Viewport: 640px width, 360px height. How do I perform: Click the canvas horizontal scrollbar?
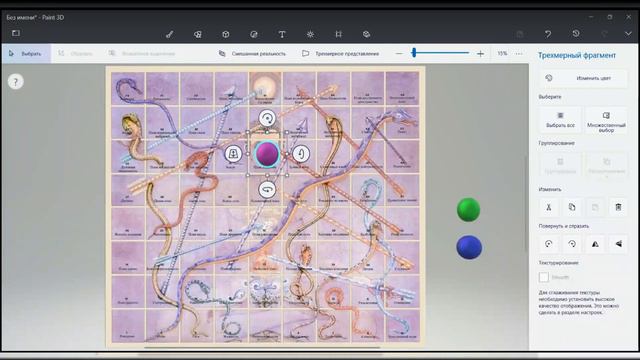coord(262,348)
